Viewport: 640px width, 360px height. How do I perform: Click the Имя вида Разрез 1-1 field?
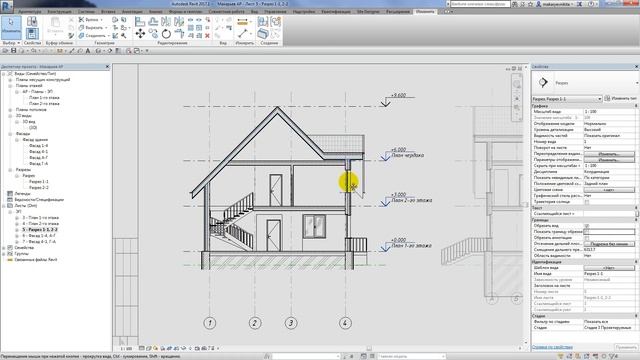click(x=609, y=274)
